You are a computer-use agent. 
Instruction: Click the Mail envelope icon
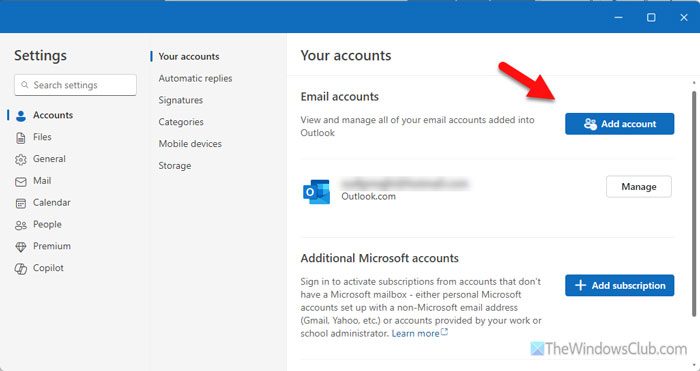(21, 181)
